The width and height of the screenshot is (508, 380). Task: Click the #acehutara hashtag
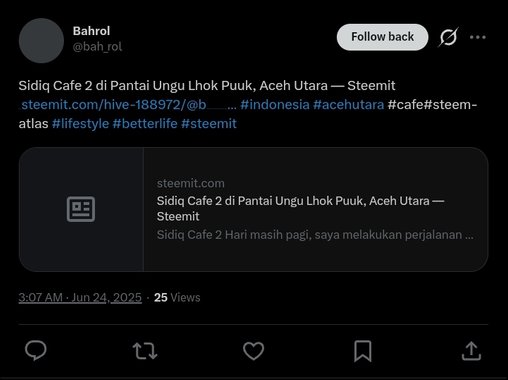click(x=349, y=105)
